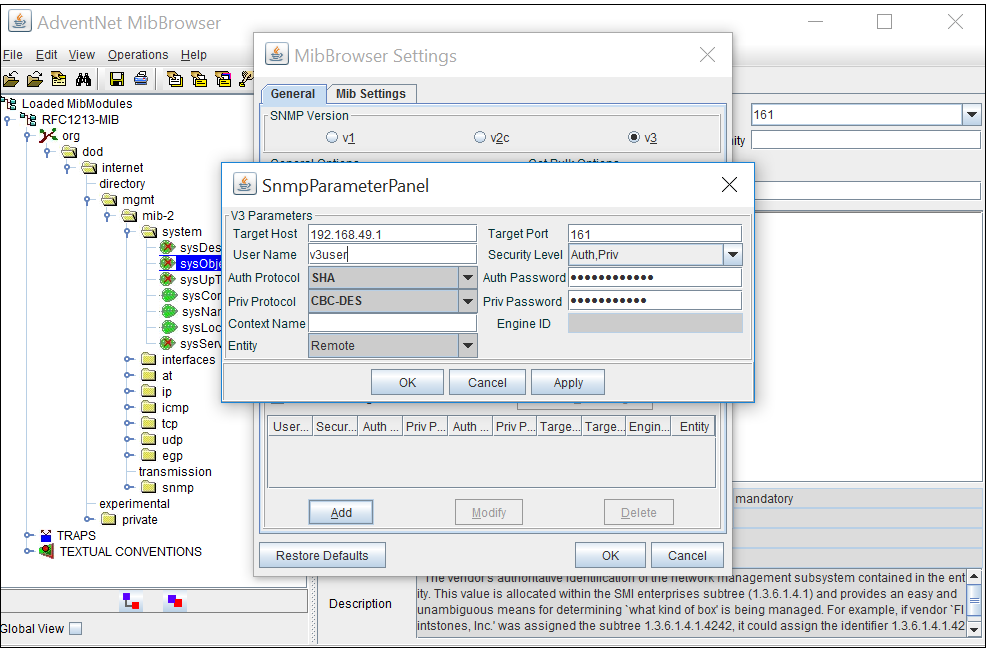
Task: Select the TRAPS node icon
Action: coord(46,536)
